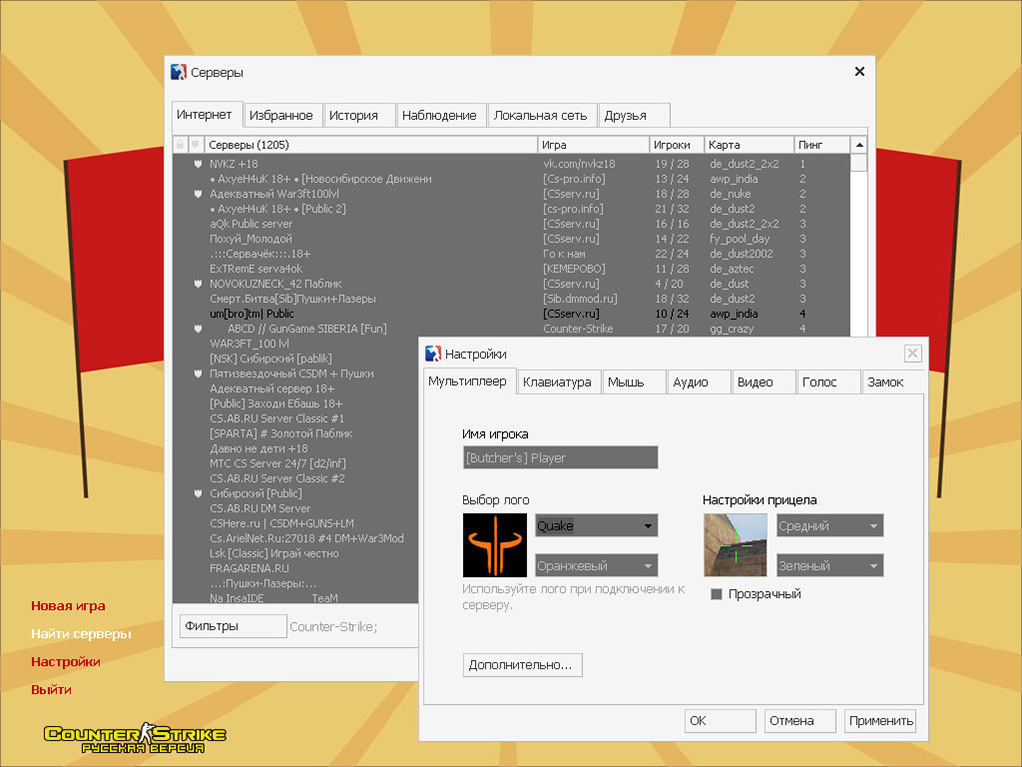Select the WAR3FT_100 lvl server row
The image size is (1022, 767).
(295, 343)
